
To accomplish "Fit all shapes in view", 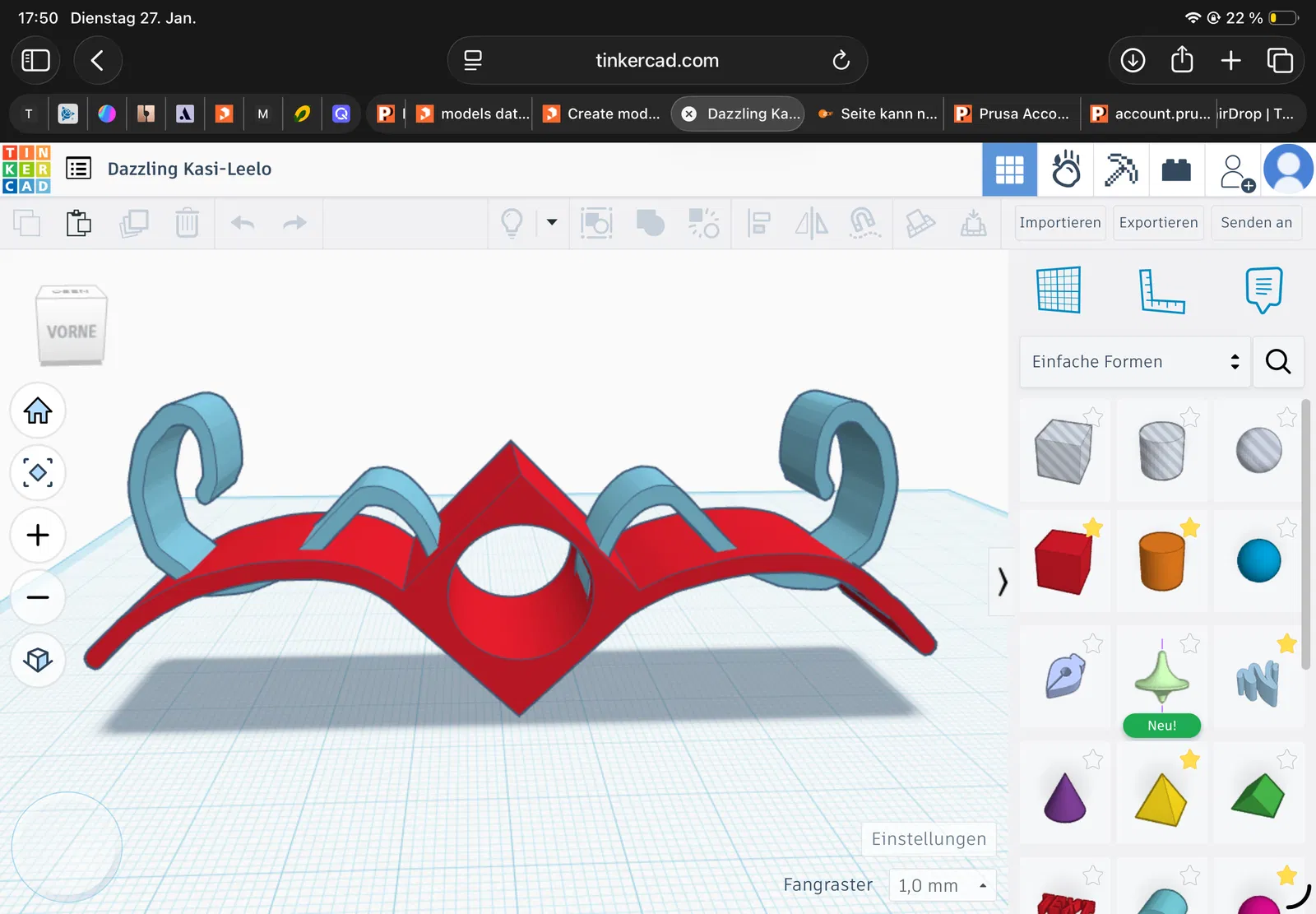I will (x=38, y=473).
